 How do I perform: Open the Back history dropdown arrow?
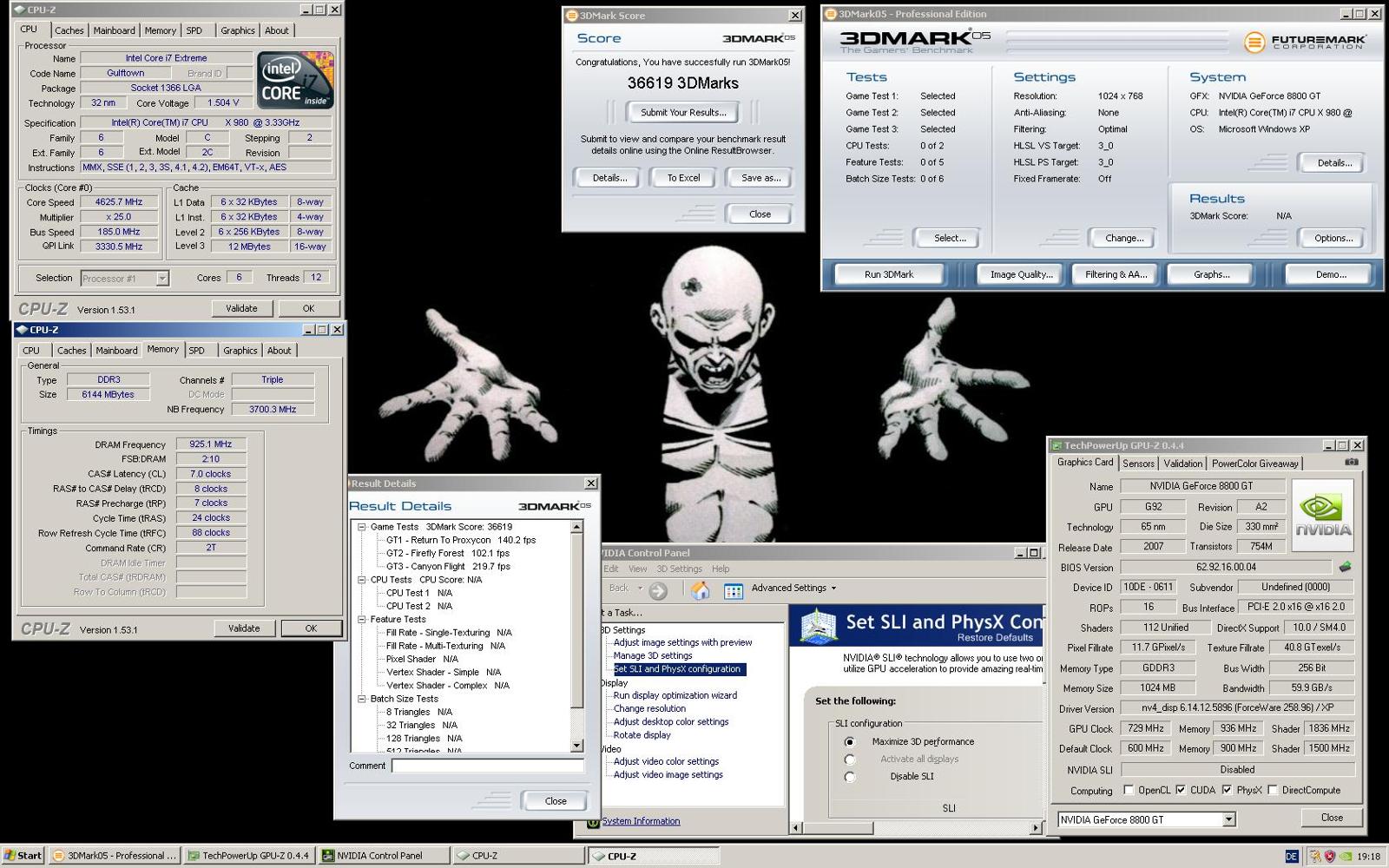640,589
